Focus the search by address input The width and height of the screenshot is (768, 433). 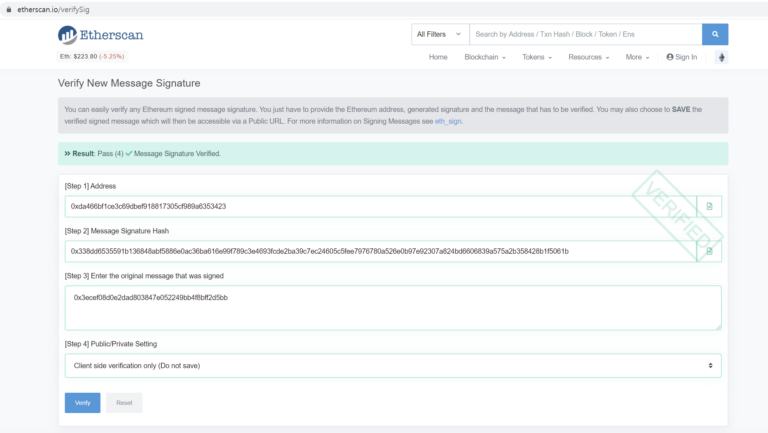[x=585, y=34]
